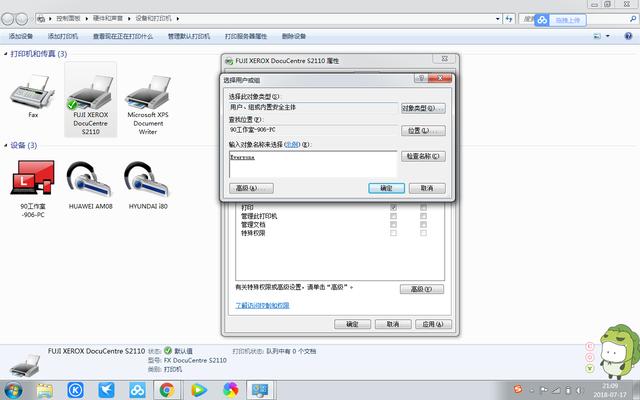Show hidden tray icons arrow

pos(531,391)
